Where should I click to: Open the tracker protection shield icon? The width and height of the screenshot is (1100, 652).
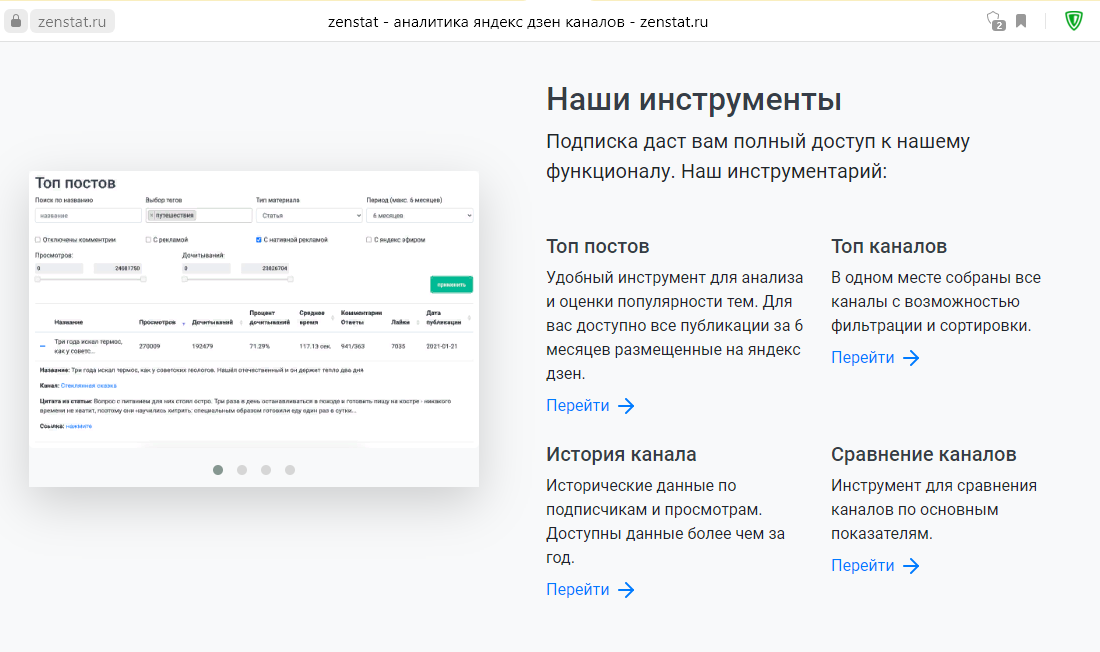[x=994, y=21]
